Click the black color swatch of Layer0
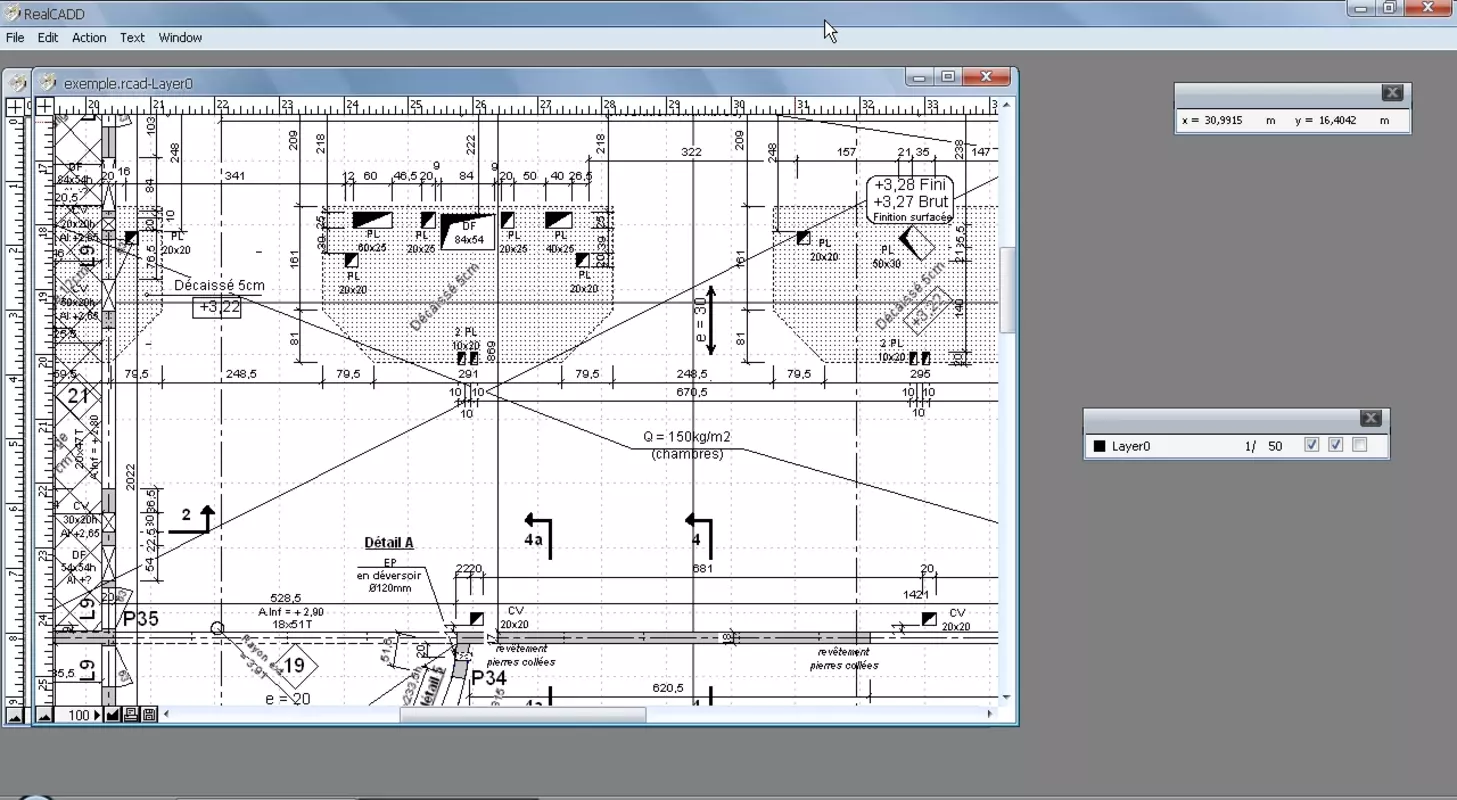The width and height of the screenshot is (1457, 800). click(x=1099, y=446)
